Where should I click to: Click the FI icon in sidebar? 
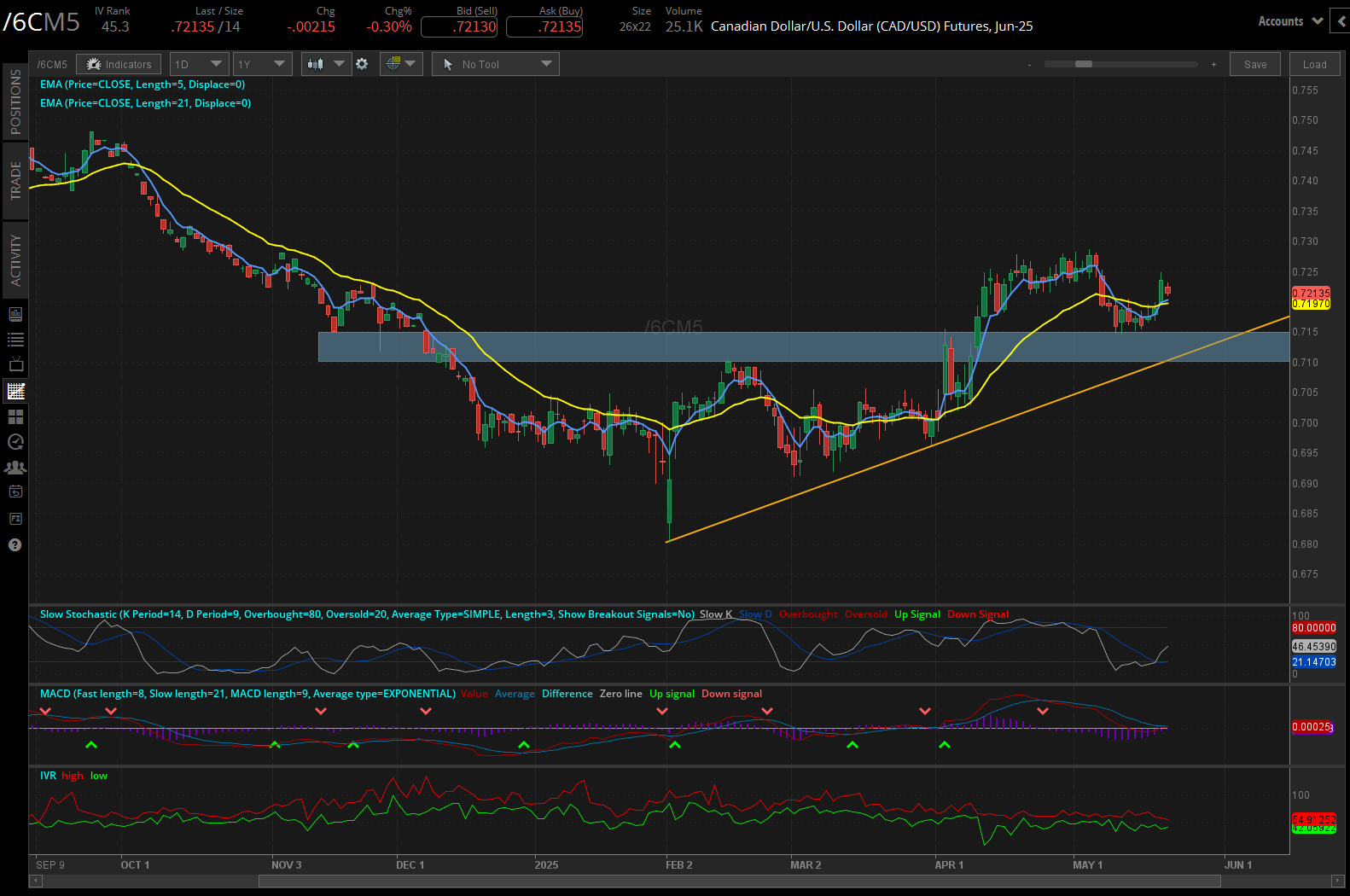point(15,519)
